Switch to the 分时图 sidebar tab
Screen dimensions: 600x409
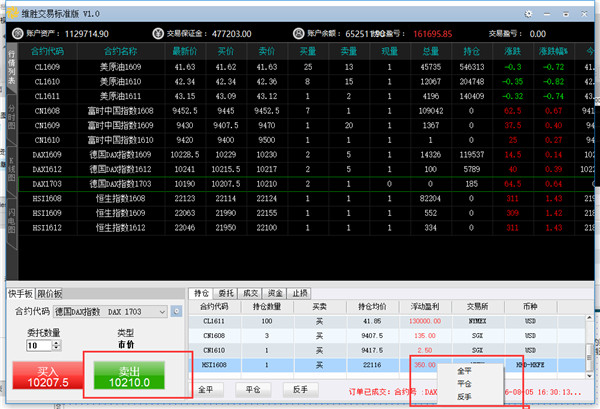[x=12, y=118]
